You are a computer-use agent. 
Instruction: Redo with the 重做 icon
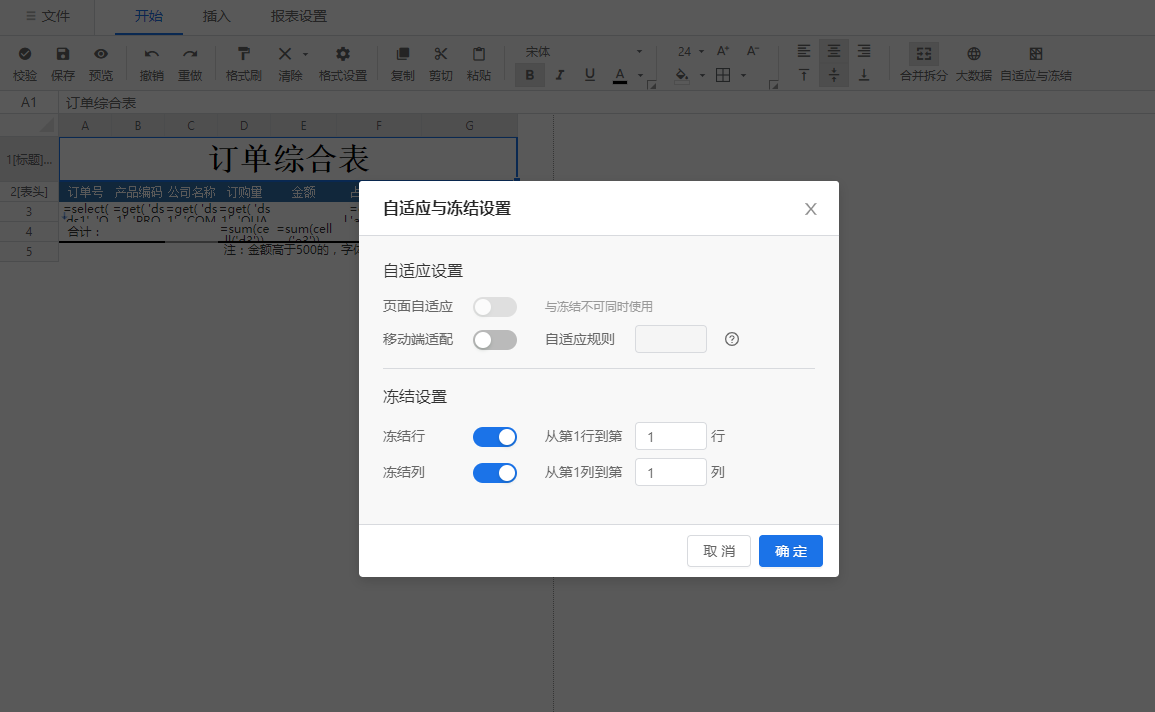coord(190,54)
